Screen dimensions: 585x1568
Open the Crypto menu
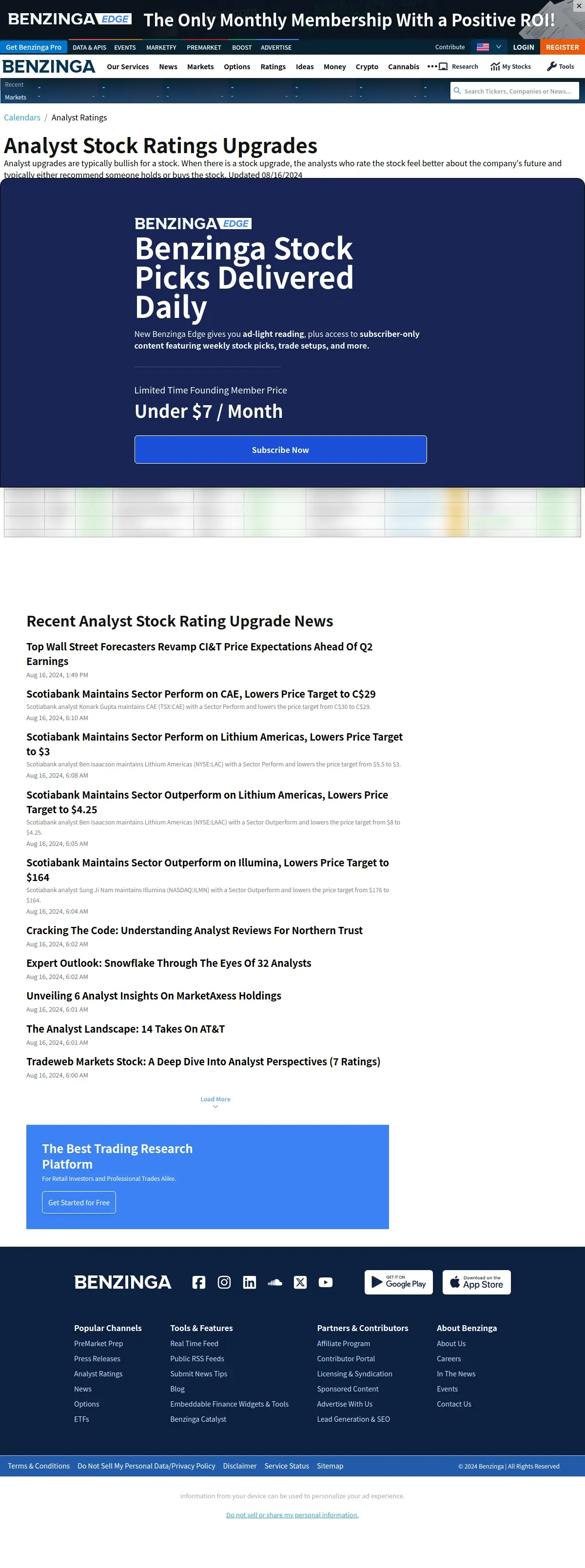point(367,67)
